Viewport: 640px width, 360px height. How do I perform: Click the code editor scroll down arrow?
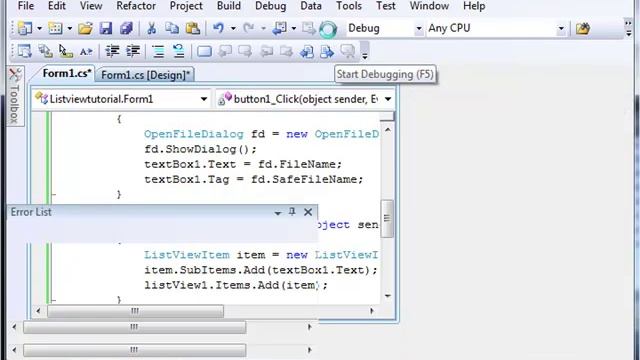click(x=387, y=296)
